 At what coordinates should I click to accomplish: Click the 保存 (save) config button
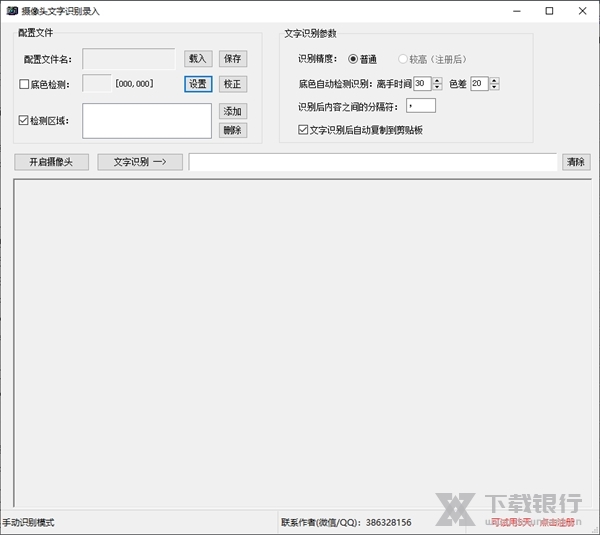pos(233,59)
